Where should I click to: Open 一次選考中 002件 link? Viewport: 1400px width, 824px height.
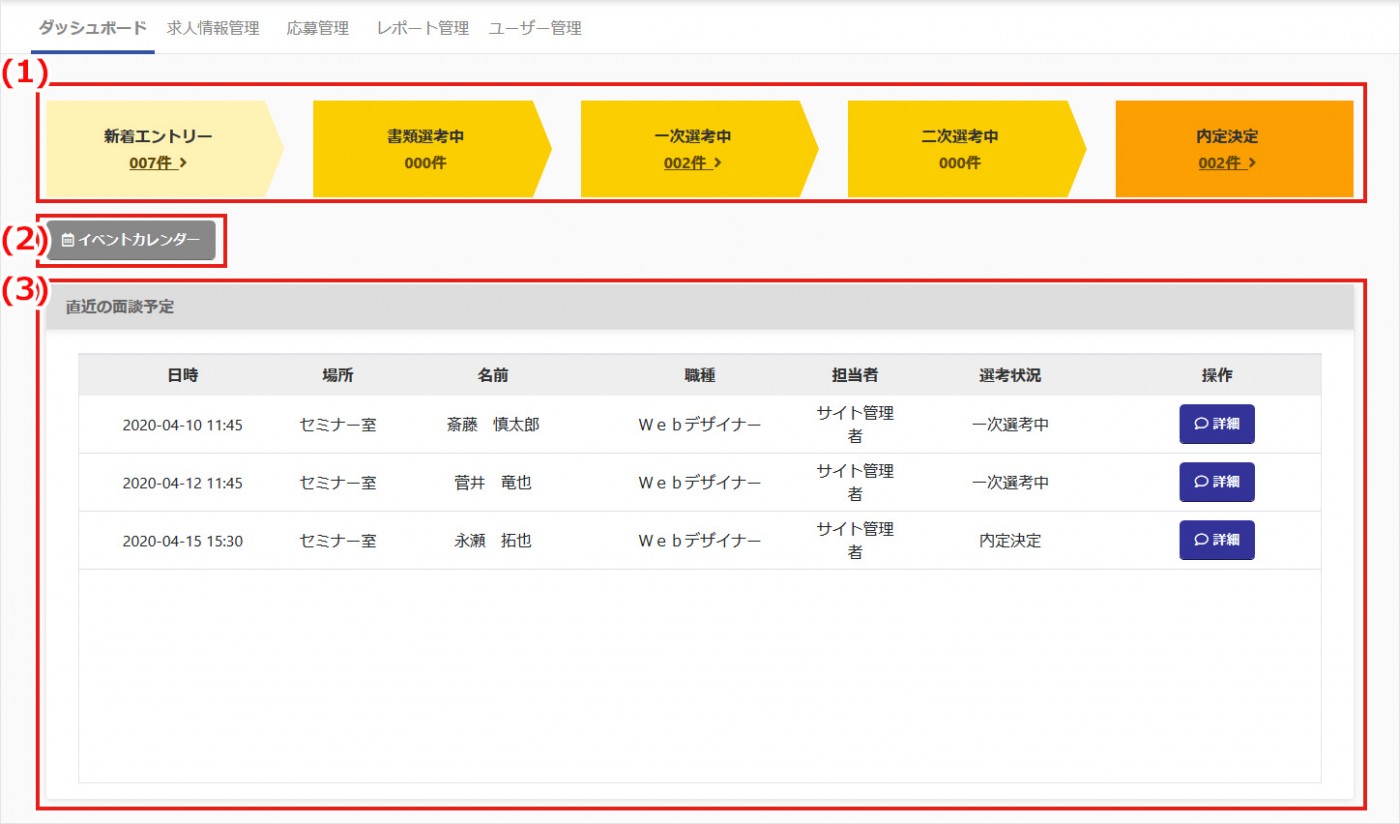click(692, 163)
